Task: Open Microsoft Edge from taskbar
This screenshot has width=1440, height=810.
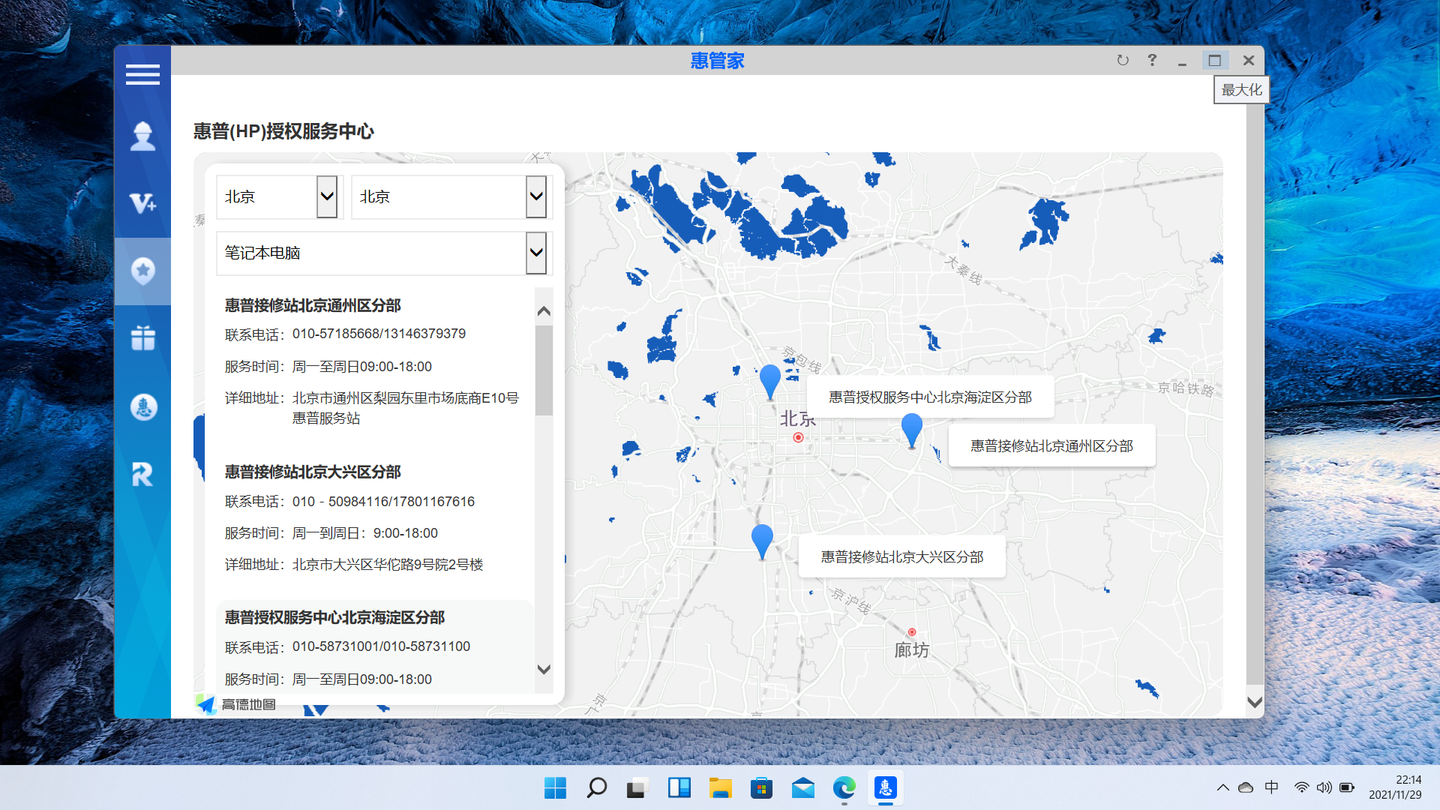Action: 844,788
